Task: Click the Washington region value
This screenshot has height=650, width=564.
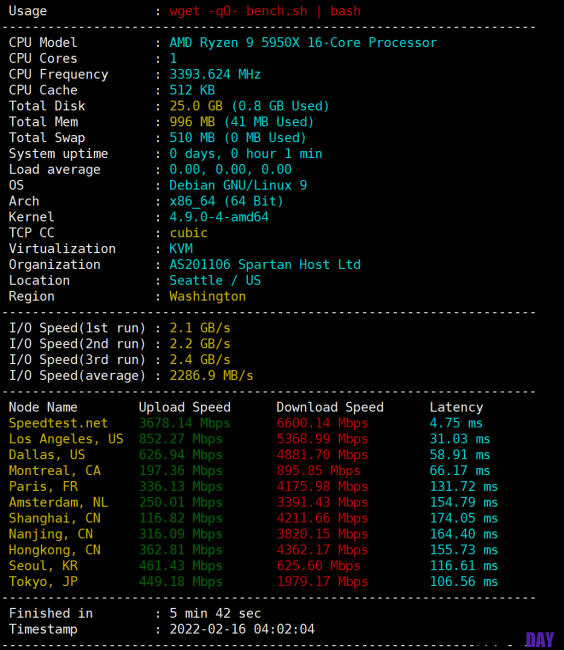Action: 207,296
